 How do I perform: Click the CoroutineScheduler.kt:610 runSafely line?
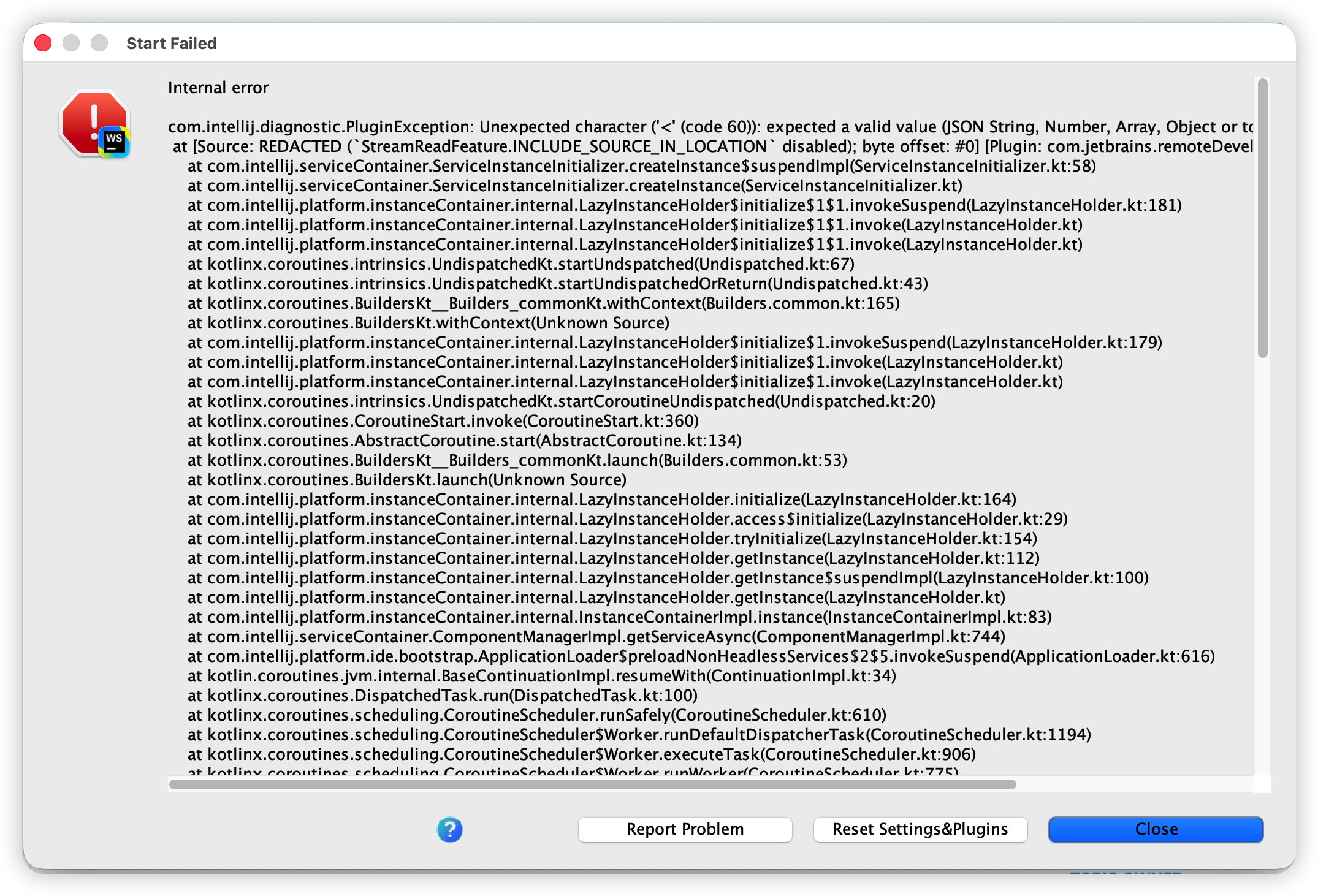(537, 715)
